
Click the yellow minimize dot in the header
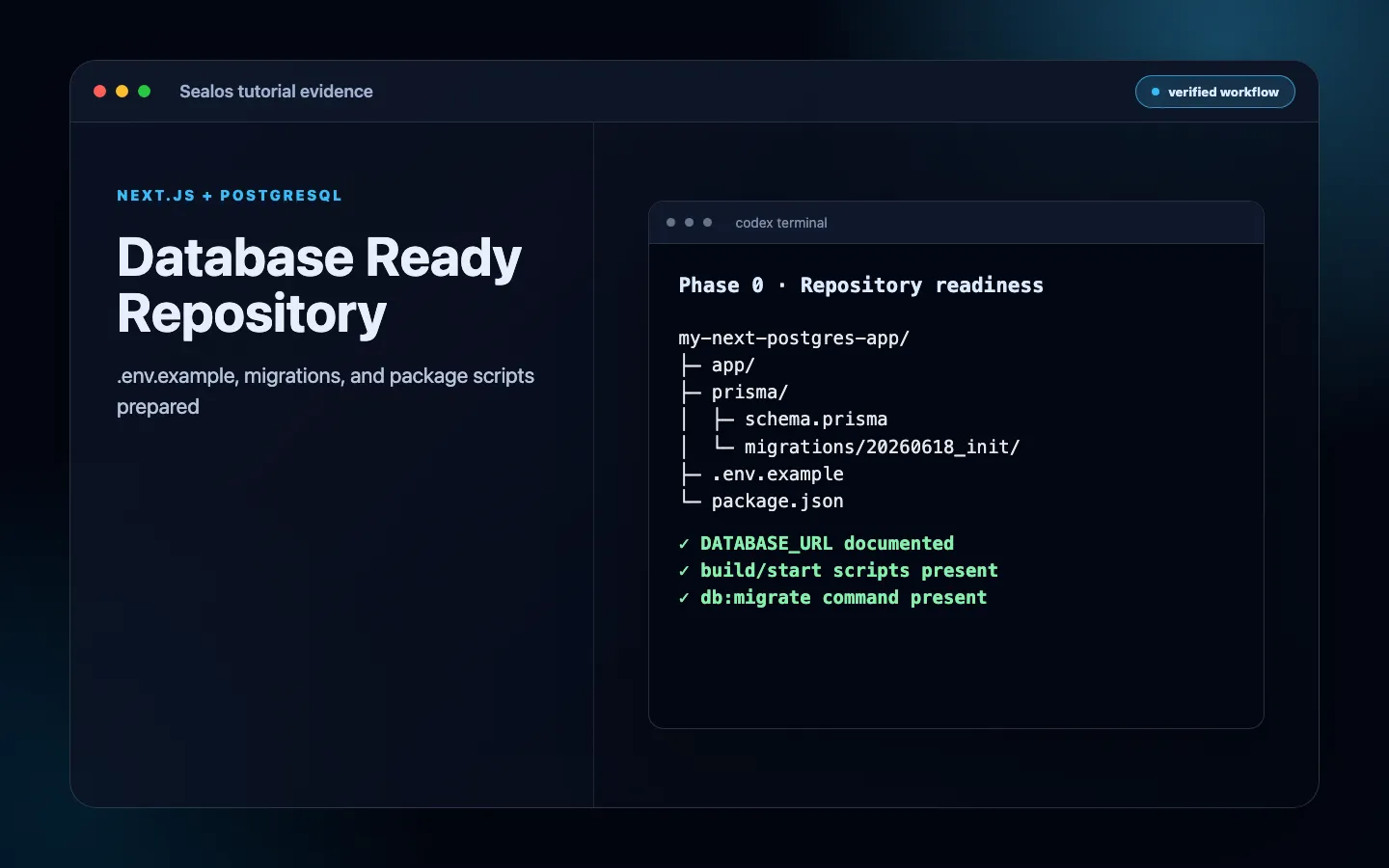pyautogui.click(x=122, y=92)
